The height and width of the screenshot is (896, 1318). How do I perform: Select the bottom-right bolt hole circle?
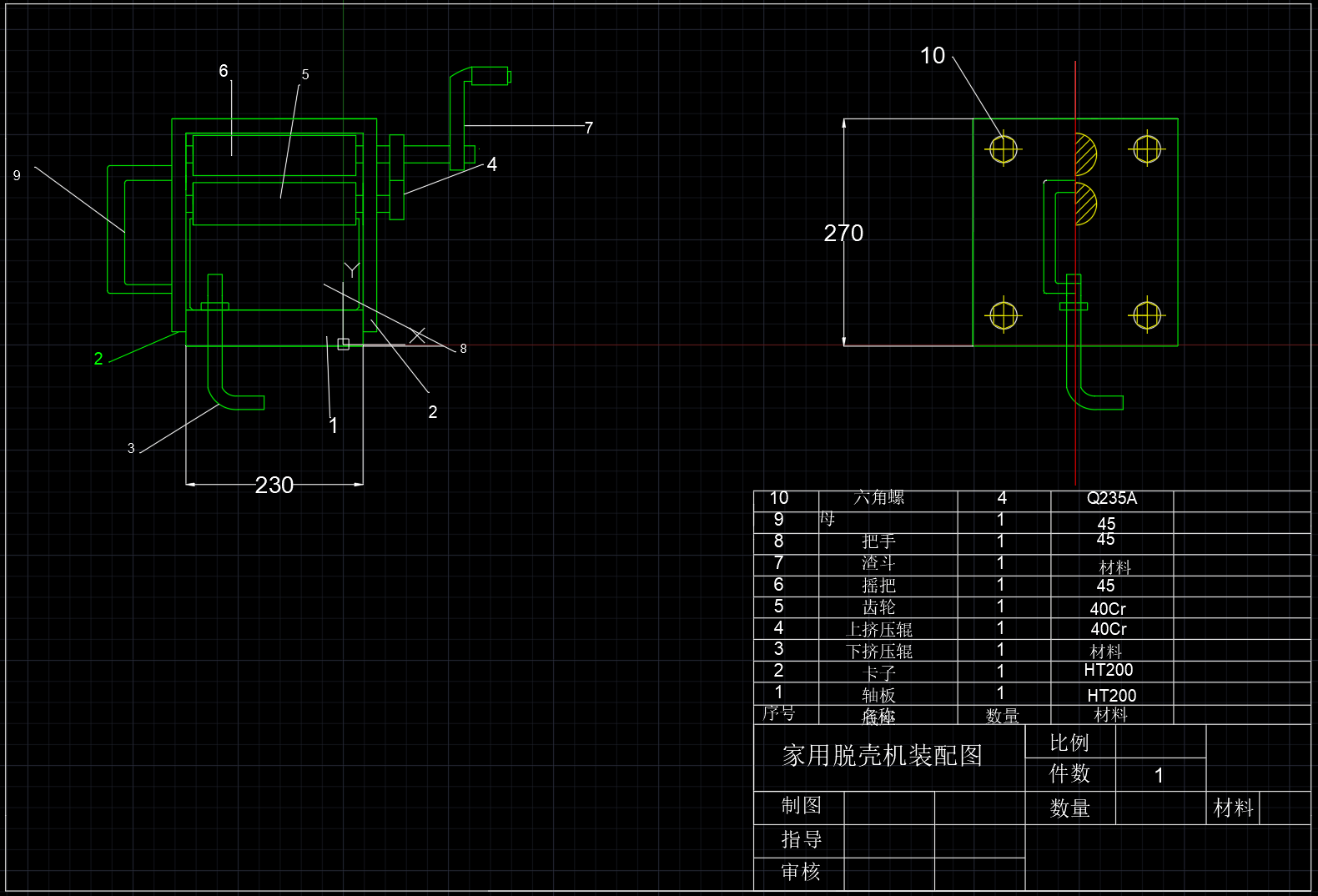(x=1146, y=315)
